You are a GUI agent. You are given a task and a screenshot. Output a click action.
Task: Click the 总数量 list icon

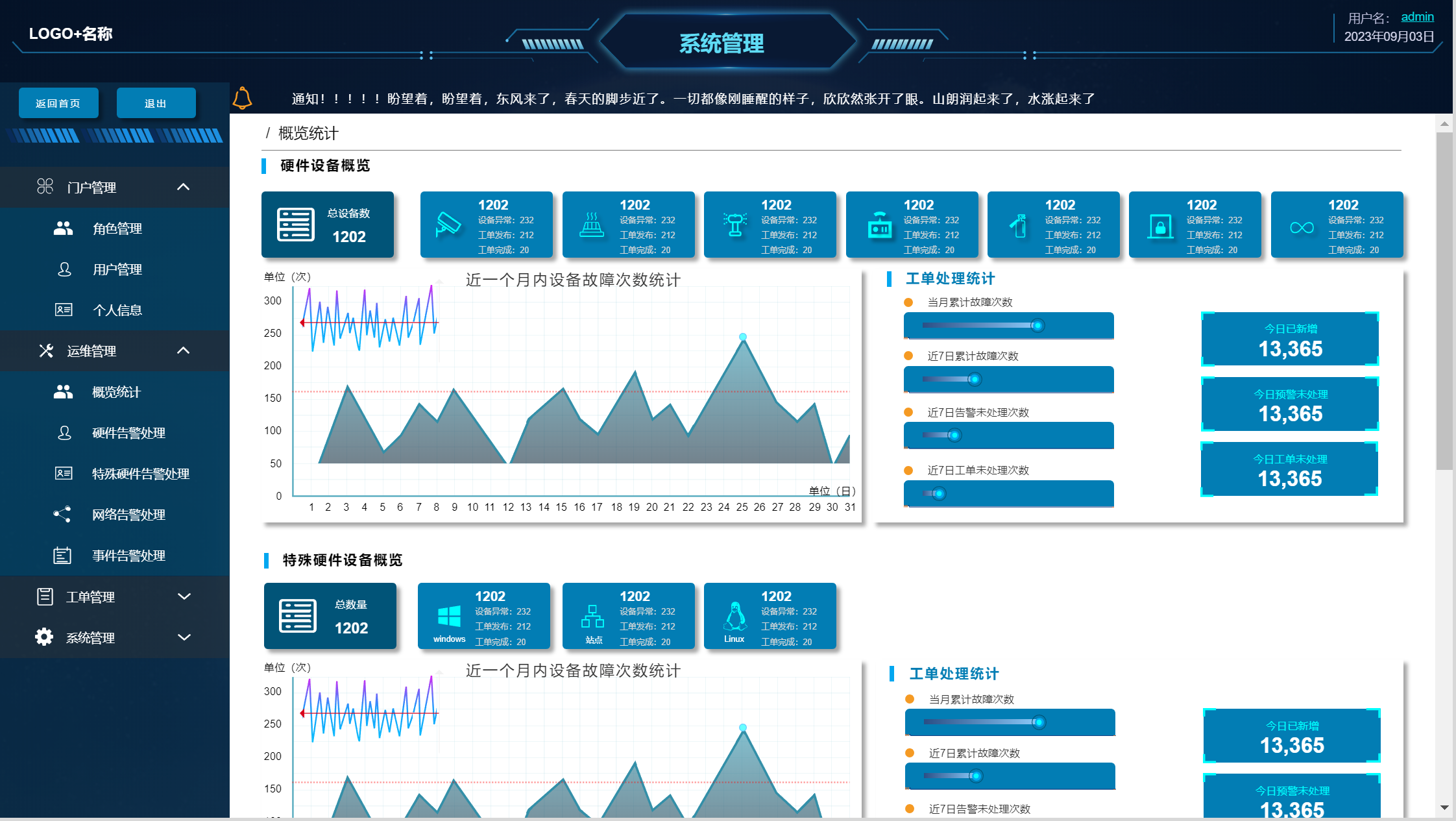click(x=298, y=615)
